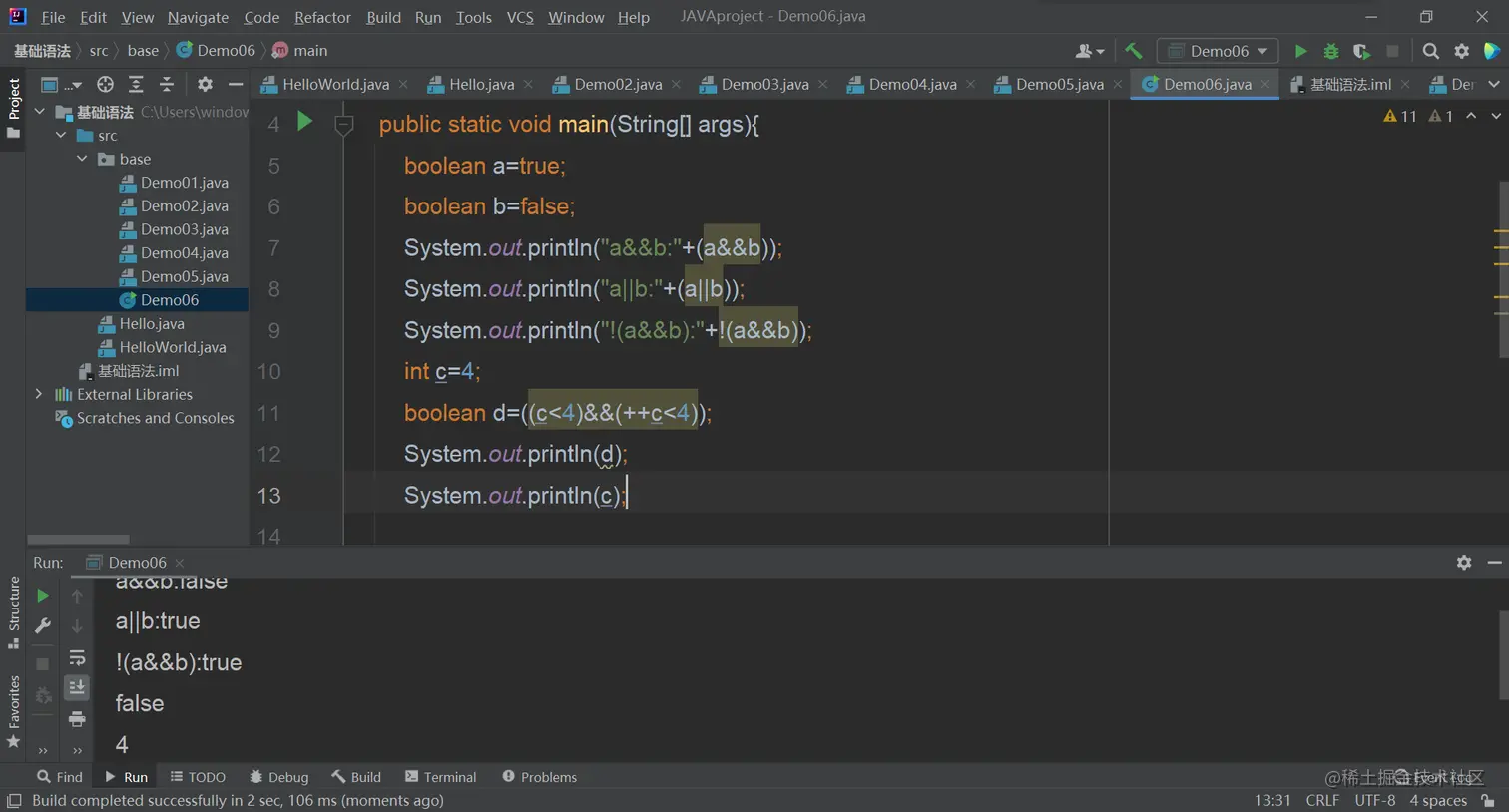Image resolution: width=1509 pixels, height=812 pixels.
Task: Switch to the Demo03.java editor tab
Action: point(763,85)
